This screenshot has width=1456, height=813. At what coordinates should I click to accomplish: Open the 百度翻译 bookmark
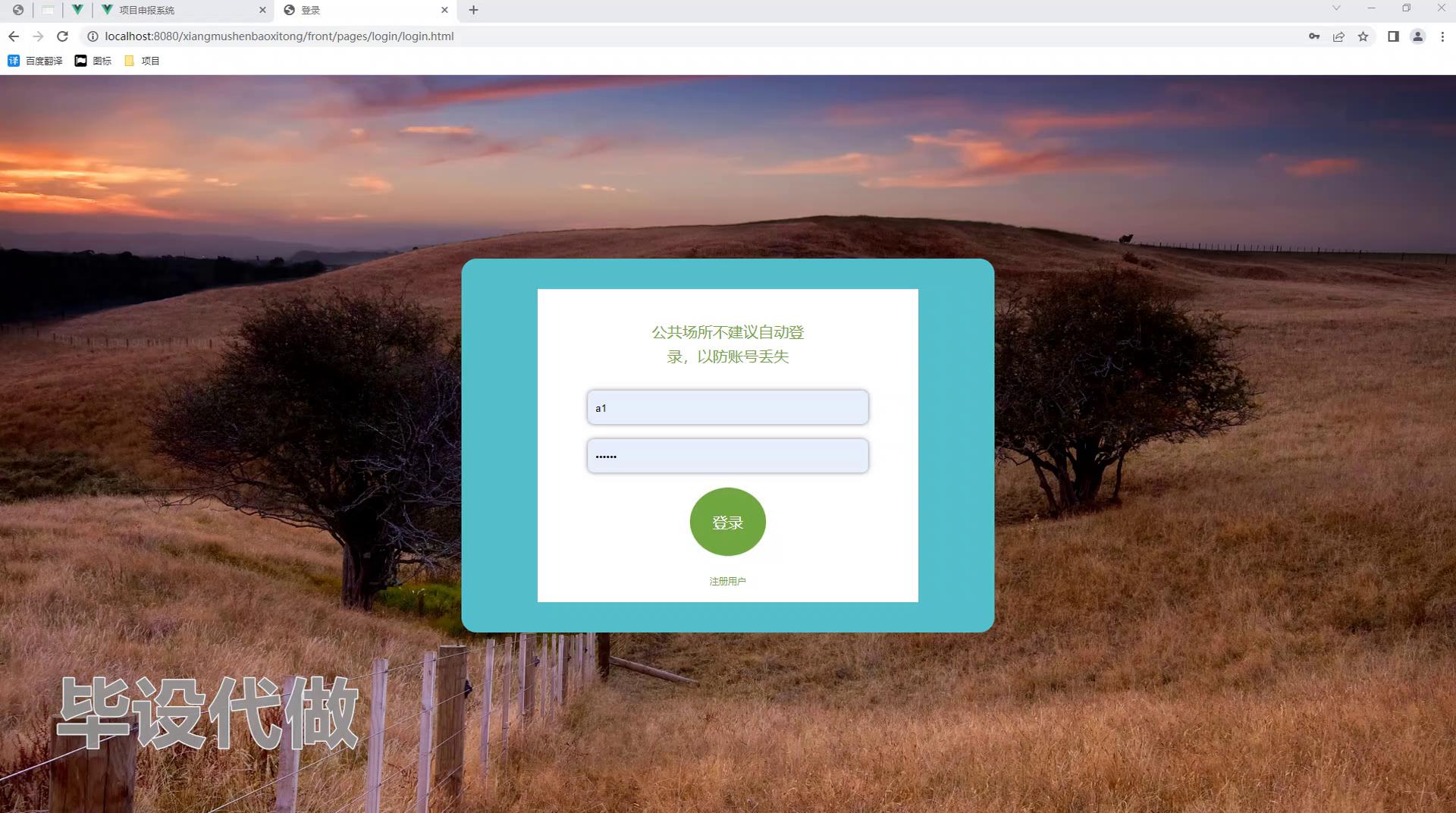(x=35, y=61)
